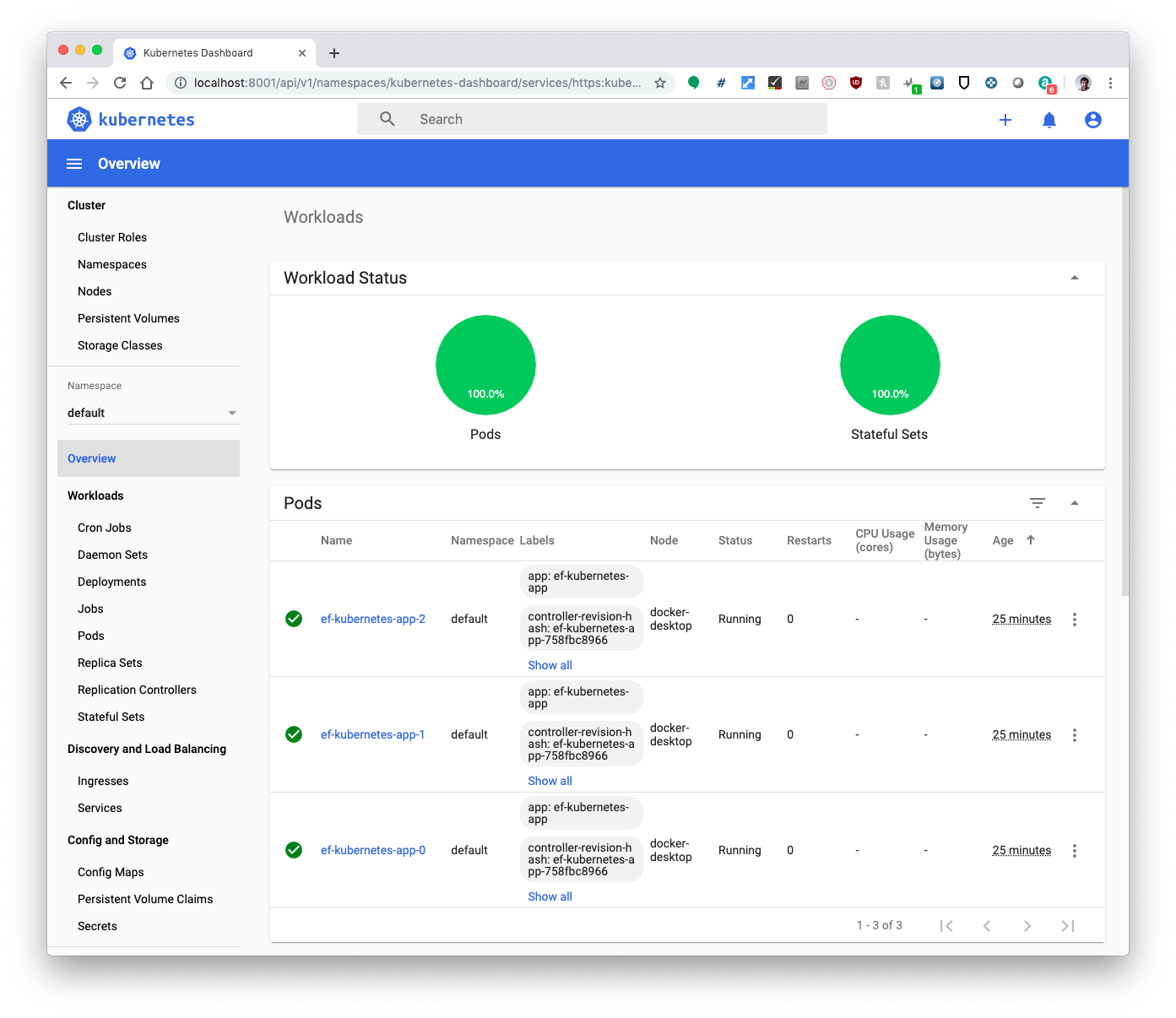1176x1018 pixels.
Task: Click the Restarts column header
Action: (x=809, y=540)
